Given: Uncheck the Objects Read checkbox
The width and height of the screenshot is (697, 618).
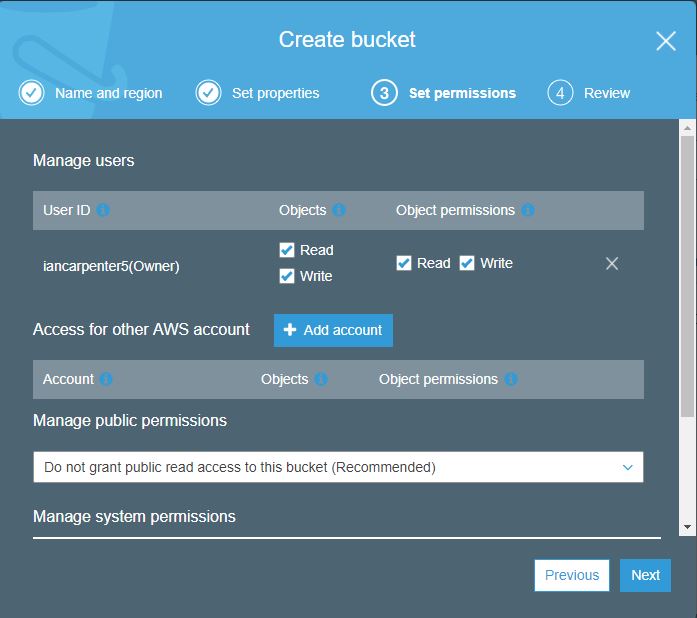Looking at the screenshot, I should point(287,250).
